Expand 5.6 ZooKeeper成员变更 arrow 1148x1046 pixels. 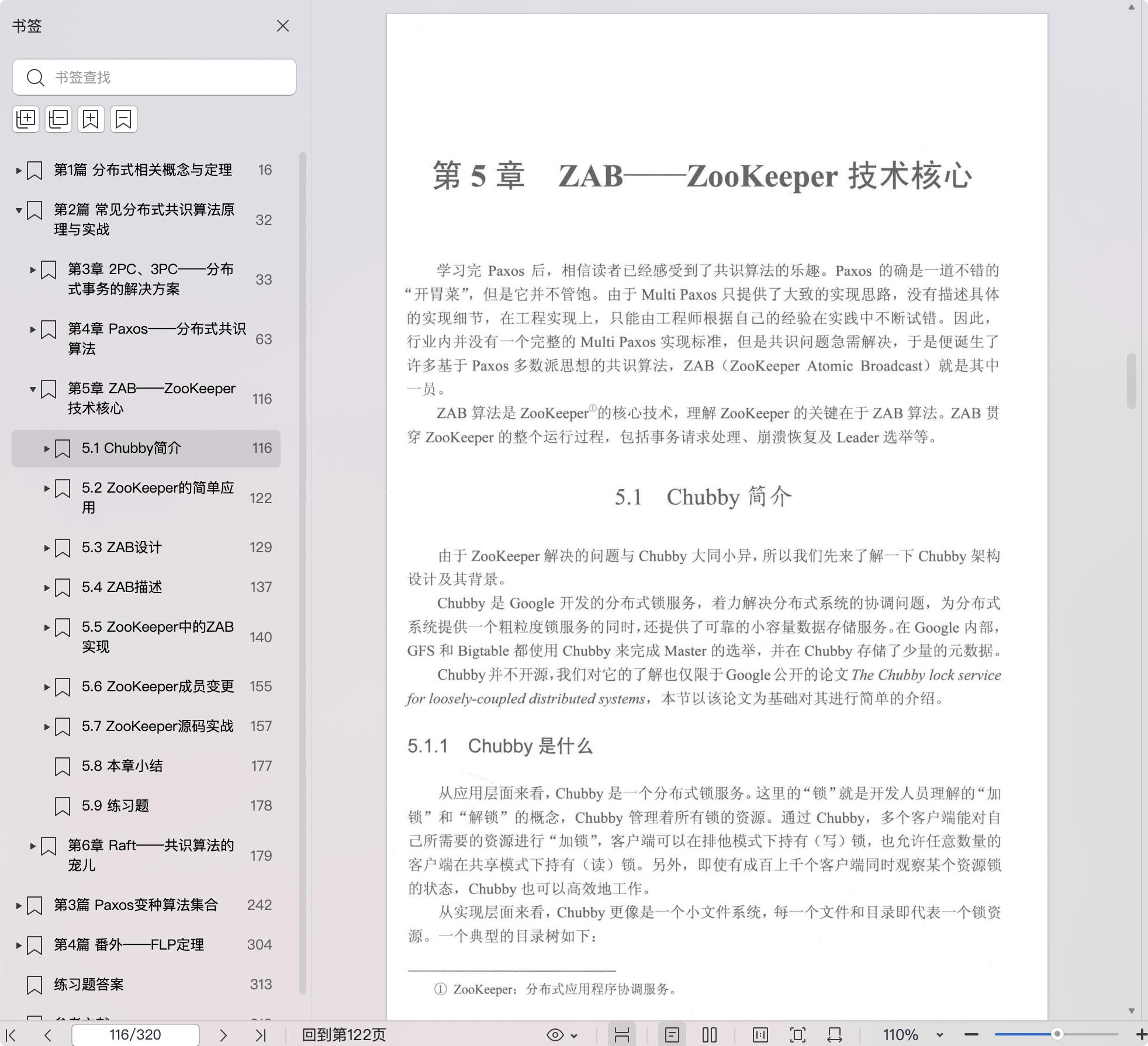click(x=47, y=687)
